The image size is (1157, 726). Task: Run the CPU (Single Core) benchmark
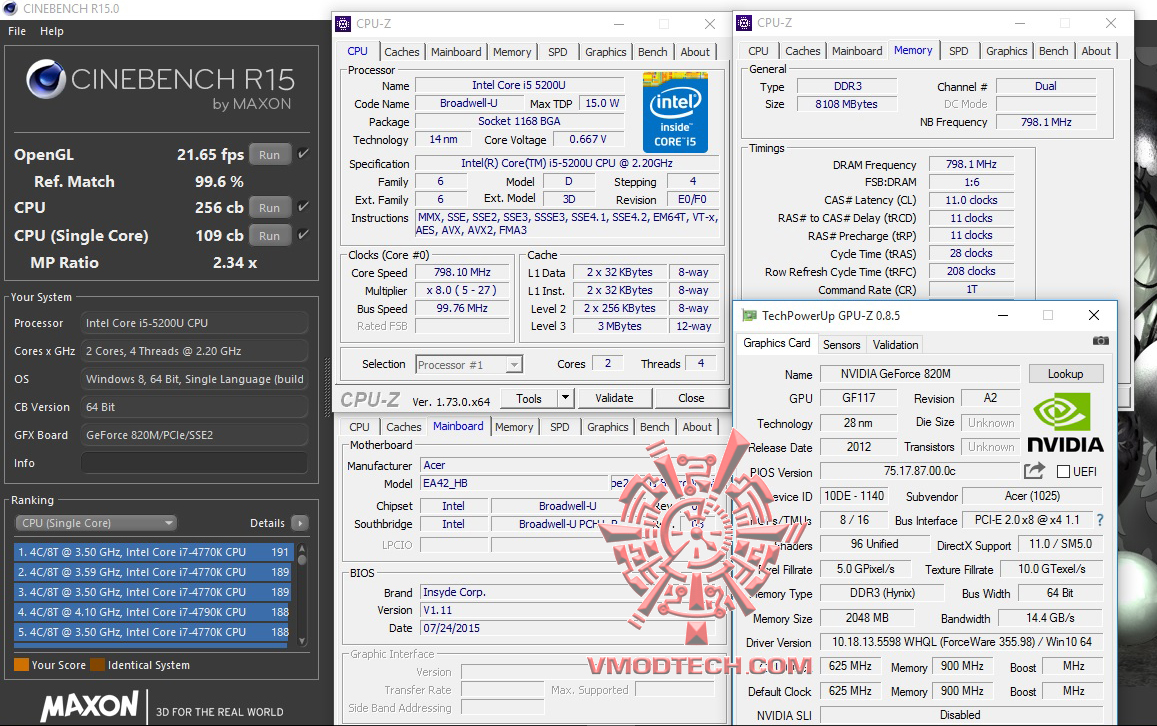pyautogui.click(x=269, y=236)
